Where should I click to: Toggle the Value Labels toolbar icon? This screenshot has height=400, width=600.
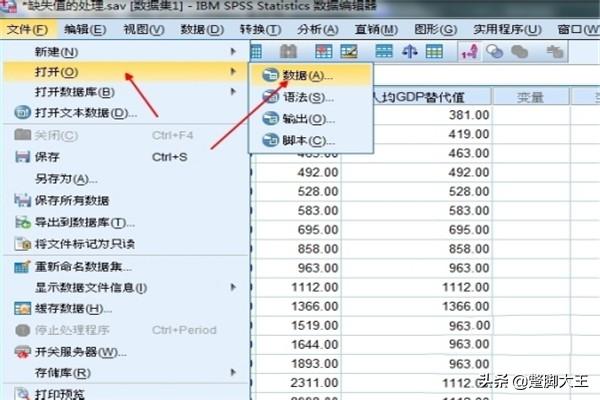coord(470,51)
